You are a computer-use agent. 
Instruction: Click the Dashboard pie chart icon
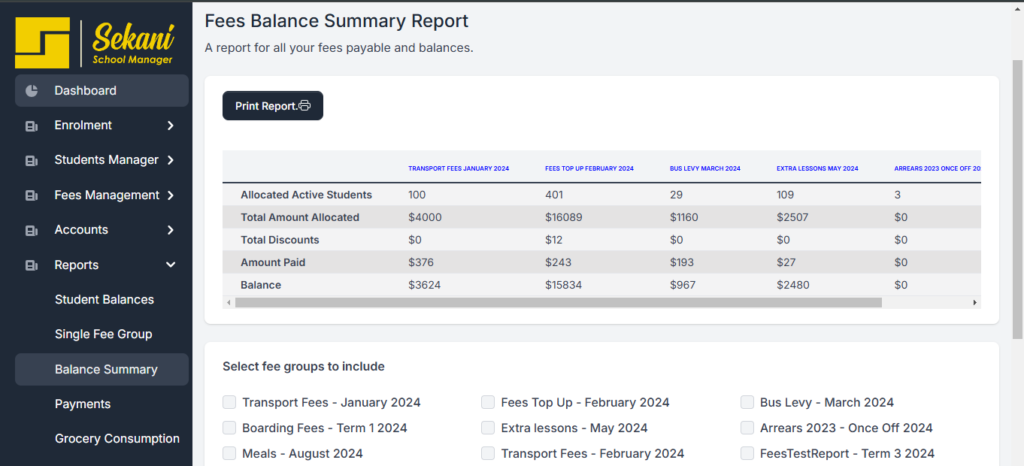(32, 91)
